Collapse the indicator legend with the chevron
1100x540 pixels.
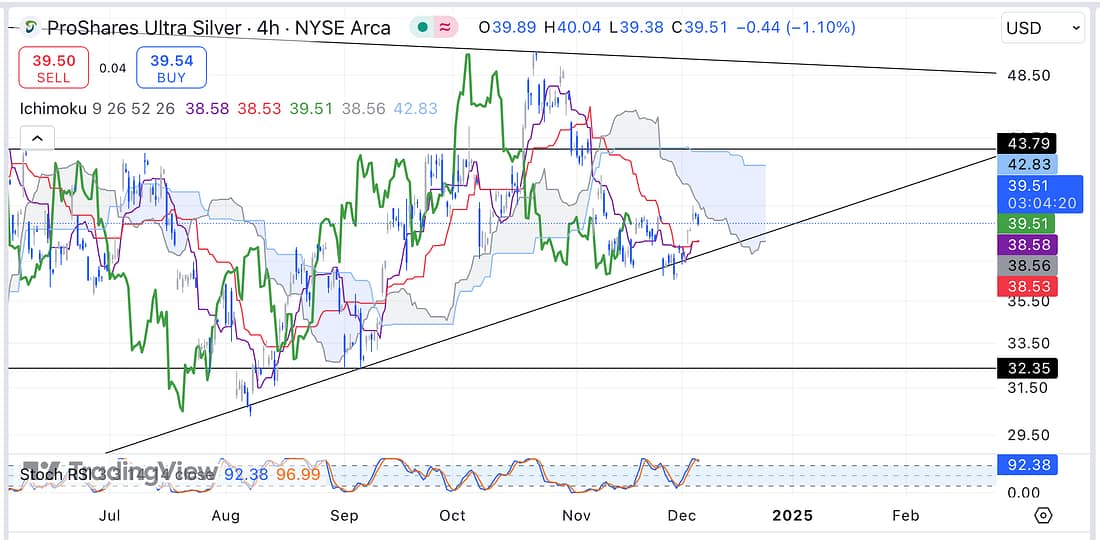pyautogui.click(x=37, y=139)
